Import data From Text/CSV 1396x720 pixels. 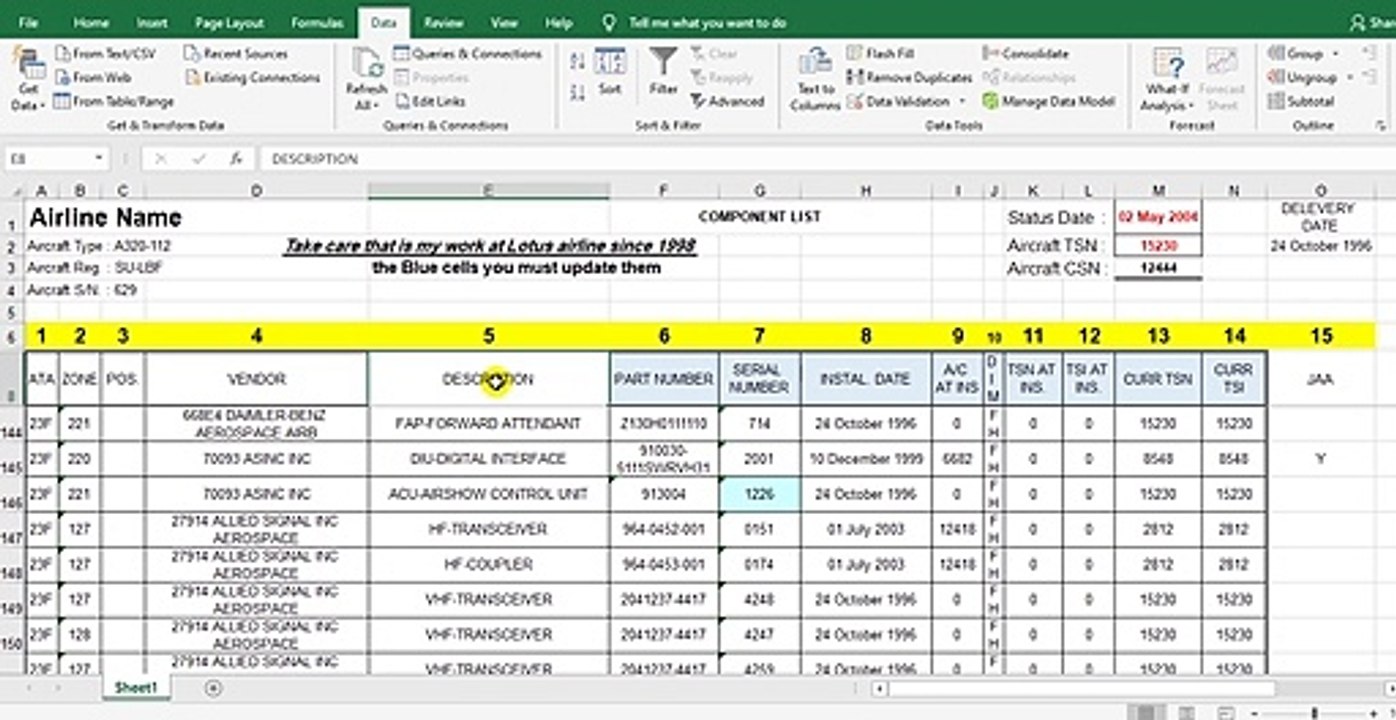pos(106,53)
